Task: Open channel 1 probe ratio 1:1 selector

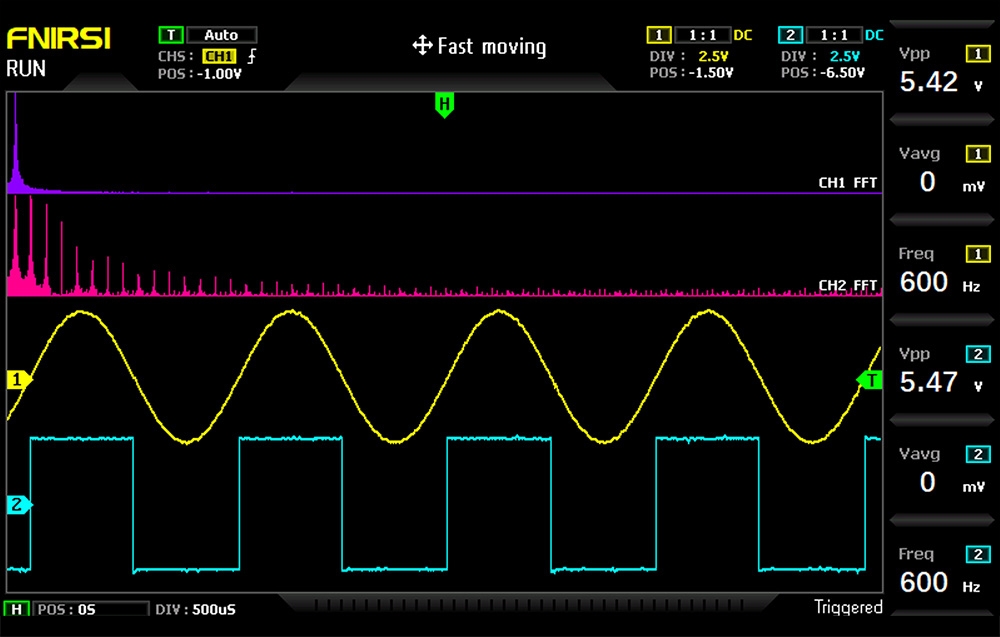Action: [703, 35]
